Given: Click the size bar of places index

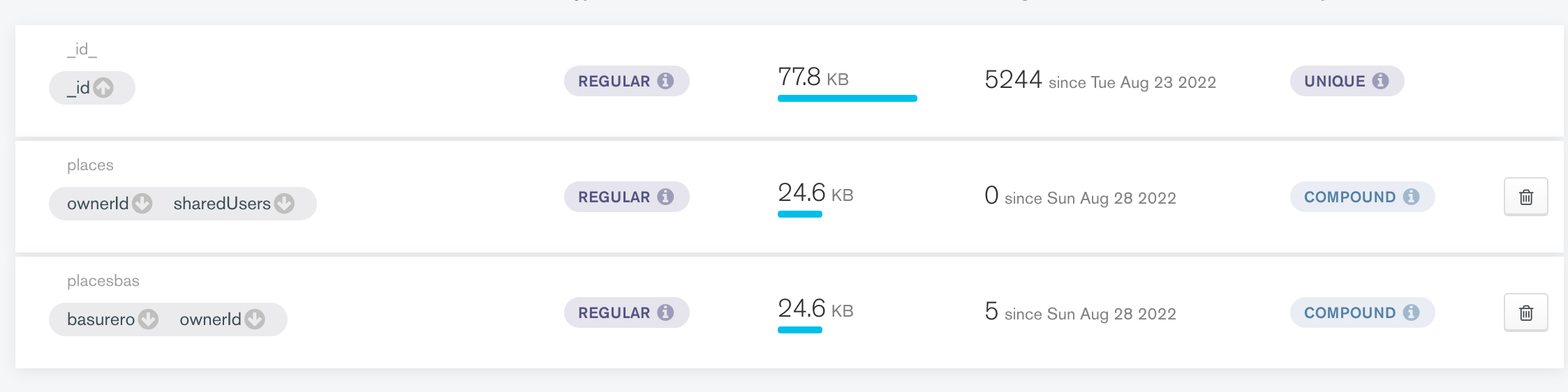Looking at the screenshot, I should [799, 214].
